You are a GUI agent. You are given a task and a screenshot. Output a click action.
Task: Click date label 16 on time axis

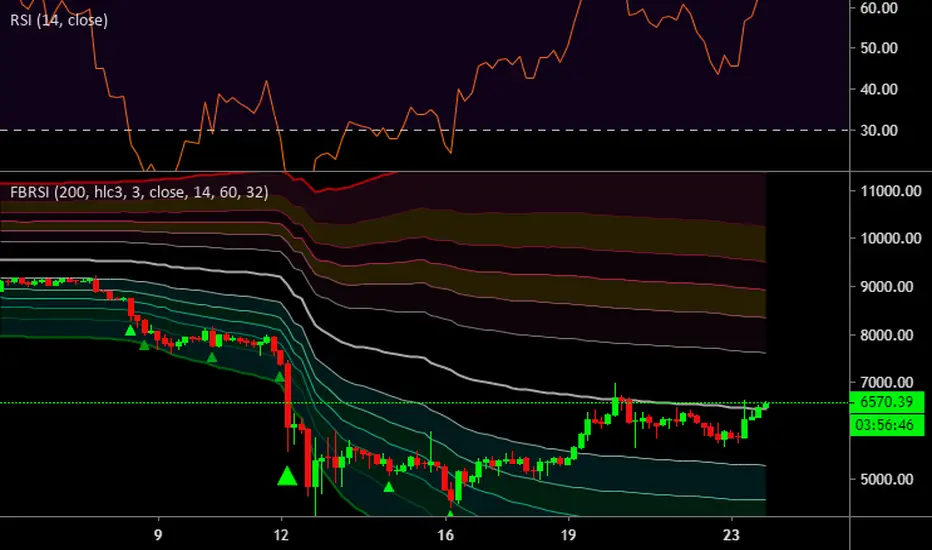445,535
